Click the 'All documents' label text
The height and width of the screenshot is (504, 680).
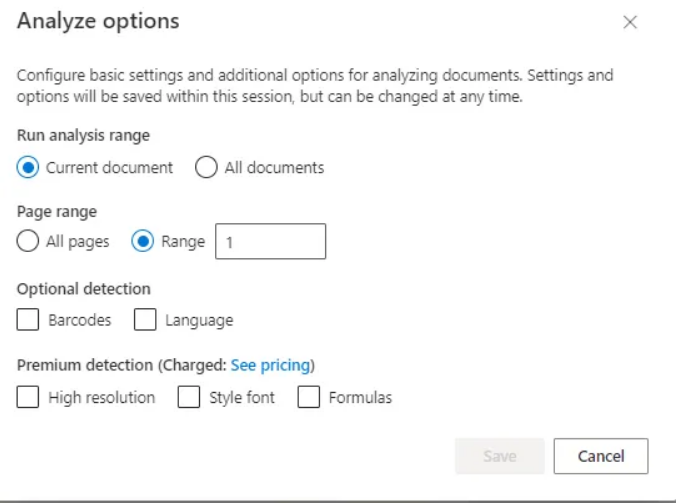pyautogui.click(x=274, y=168)
